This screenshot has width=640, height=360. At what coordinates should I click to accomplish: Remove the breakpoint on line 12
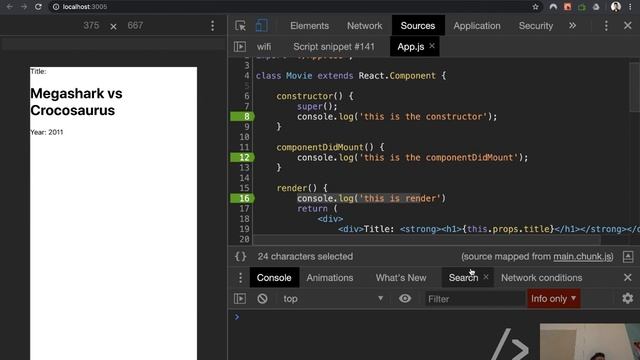[242, 158]
